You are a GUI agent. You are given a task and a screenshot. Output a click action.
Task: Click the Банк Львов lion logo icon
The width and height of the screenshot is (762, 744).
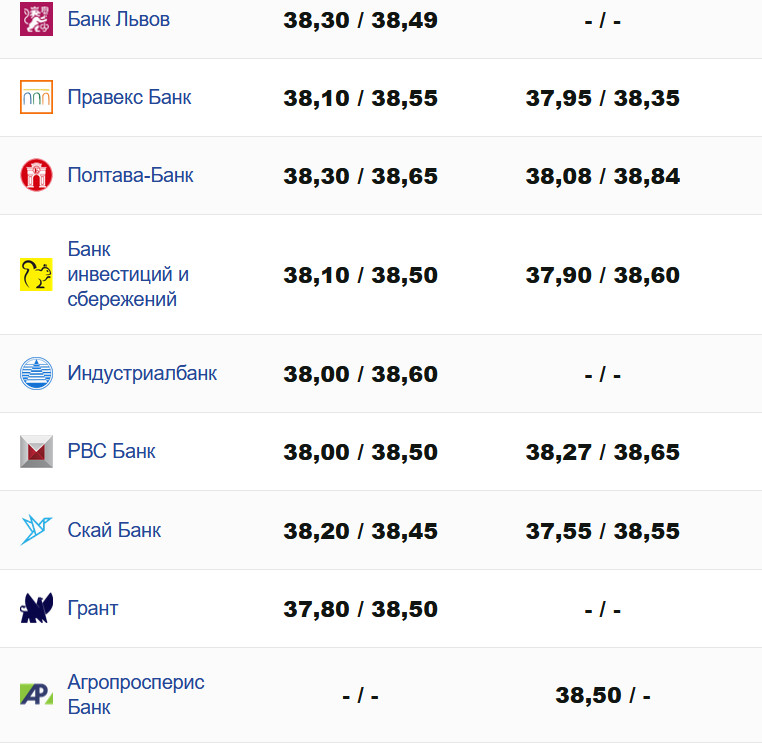pyautogui.click(x=36, y=19)
